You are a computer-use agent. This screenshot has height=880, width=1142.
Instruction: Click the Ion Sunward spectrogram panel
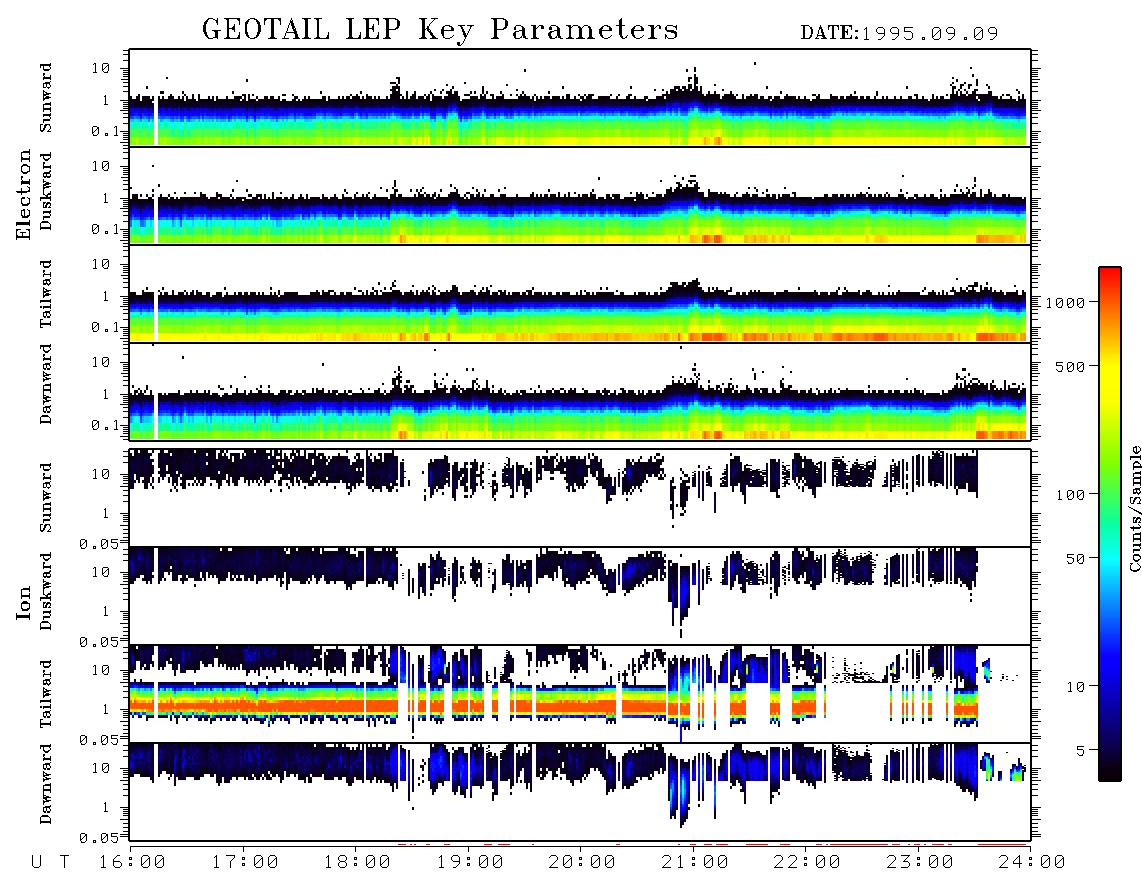click(x=580, y=498)
